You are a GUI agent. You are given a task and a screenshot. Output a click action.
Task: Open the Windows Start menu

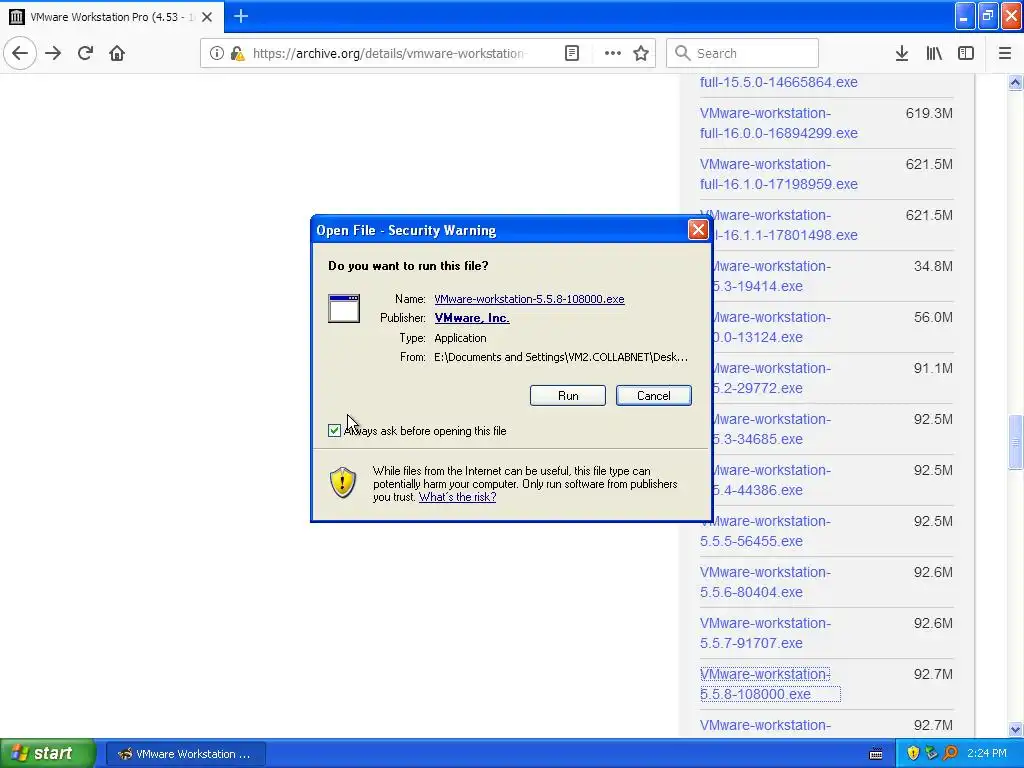point(48,754)
